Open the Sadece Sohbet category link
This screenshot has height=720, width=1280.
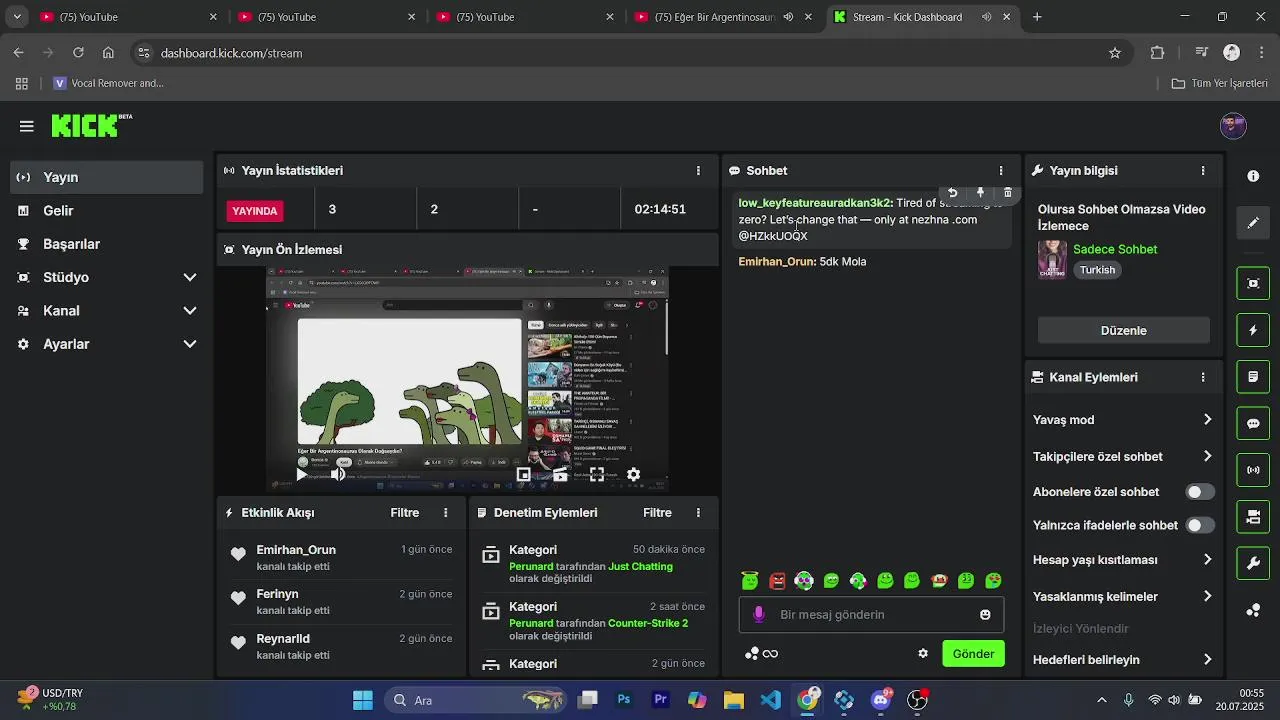[x=1115, y=249]
